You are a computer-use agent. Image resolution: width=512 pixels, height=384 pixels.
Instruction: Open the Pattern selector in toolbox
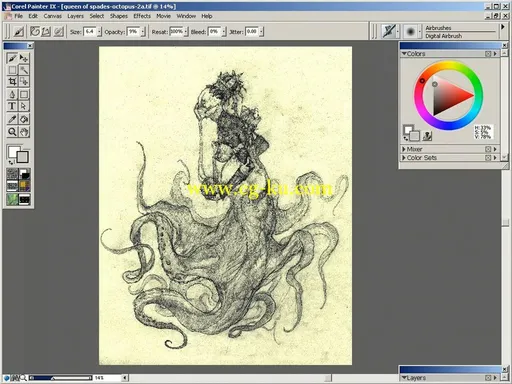point(12,186)
